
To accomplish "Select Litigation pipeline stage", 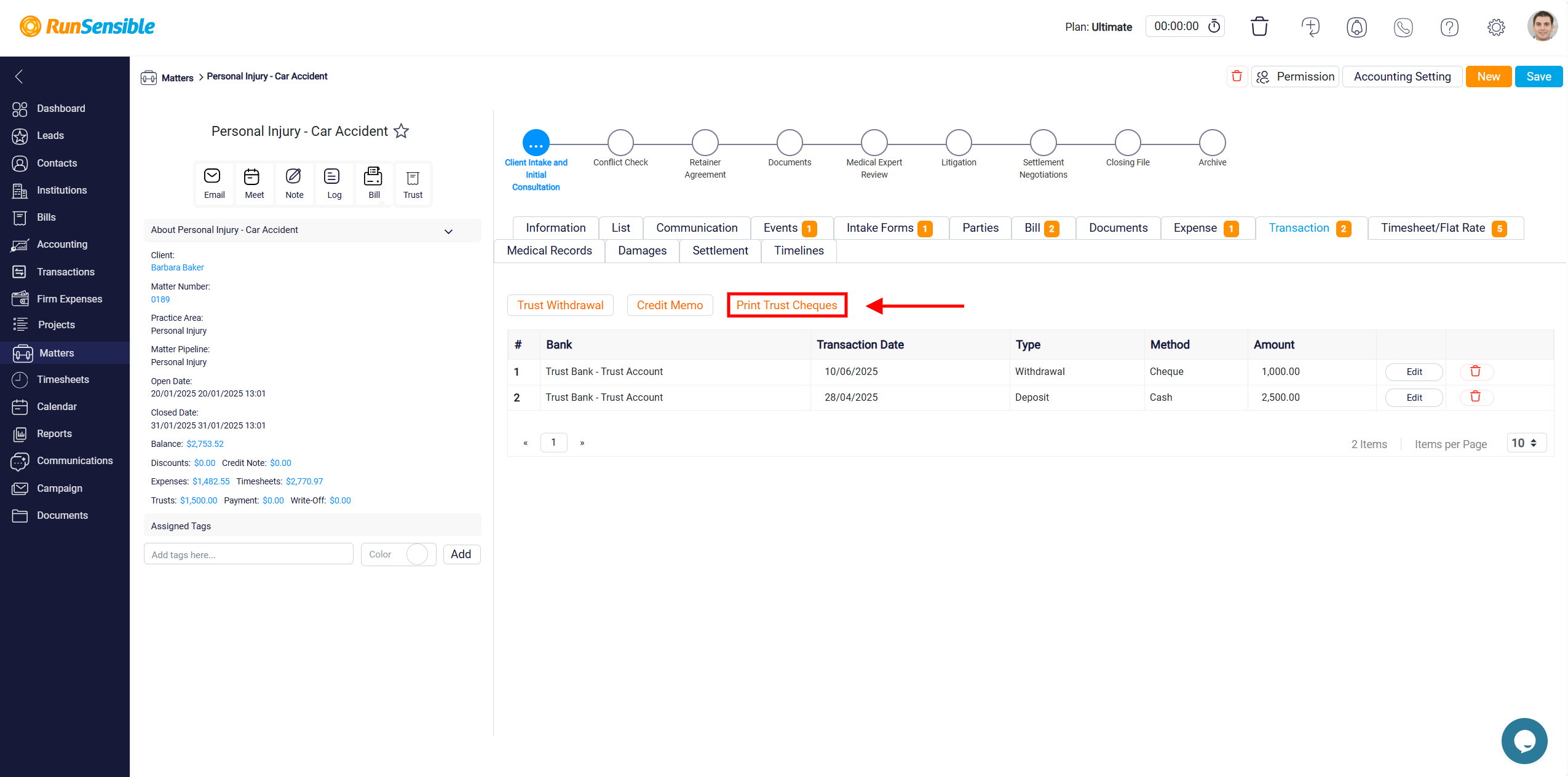I will point(959,143).
